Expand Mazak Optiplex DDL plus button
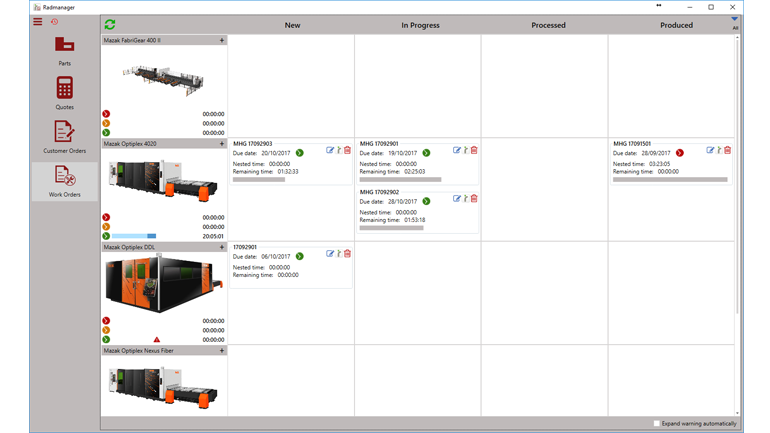Screen dimensions: 770x433 coord(222,247)
